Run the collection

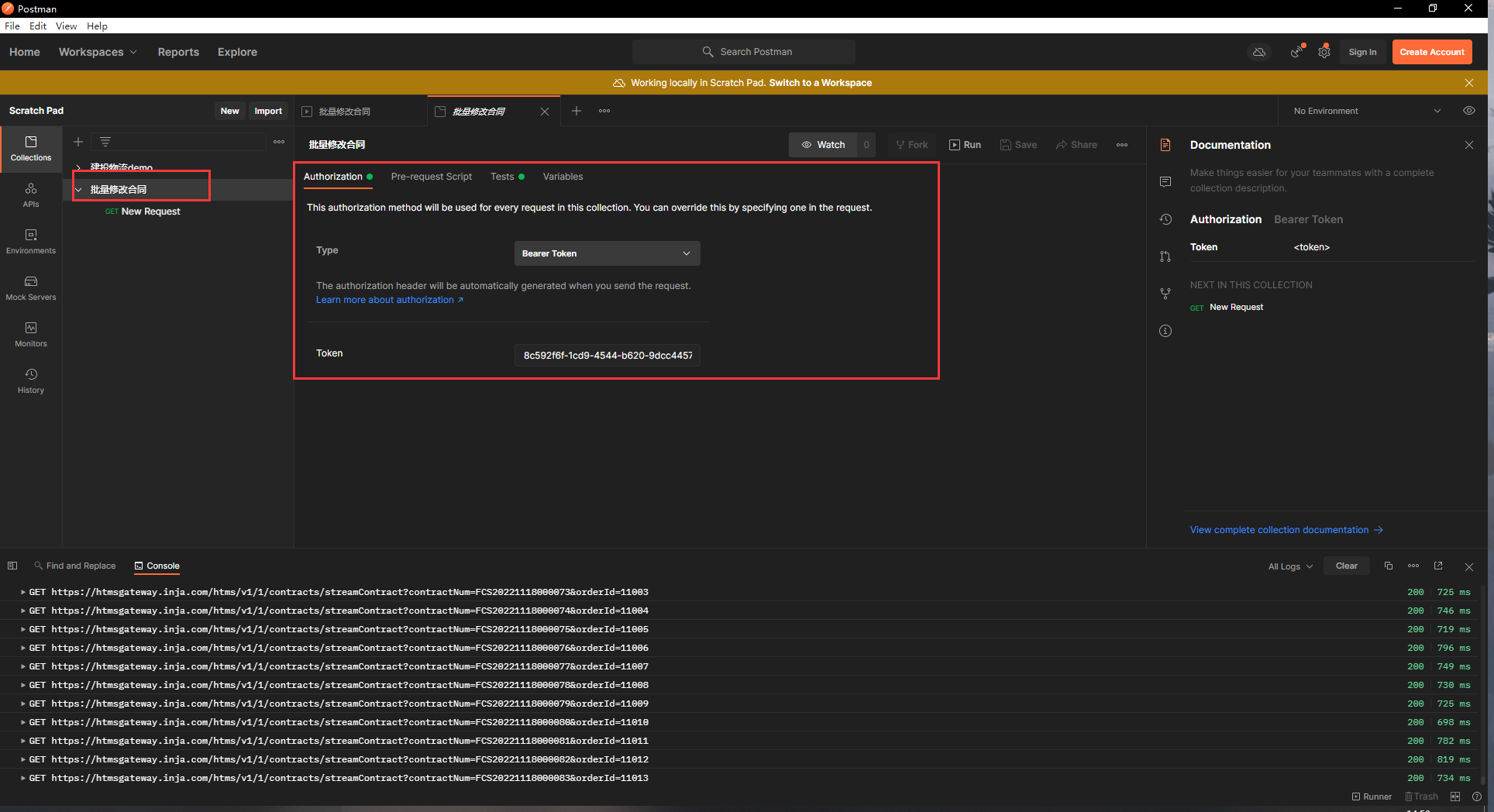point(966,145)
